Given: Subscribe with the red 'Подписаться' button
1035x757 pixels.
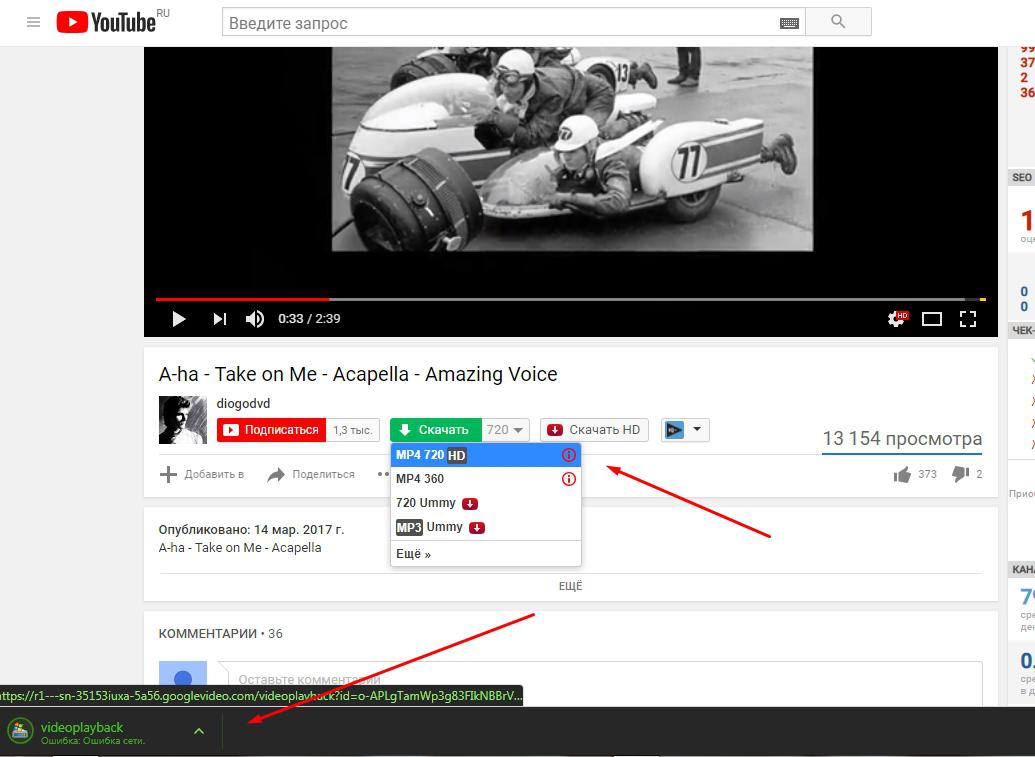Looking at the screenshot, I should tap(271, 430).
